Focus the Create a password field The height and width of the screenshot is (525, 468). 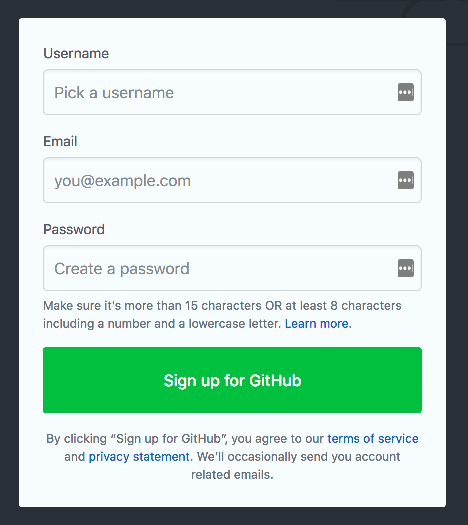point(232,268)
